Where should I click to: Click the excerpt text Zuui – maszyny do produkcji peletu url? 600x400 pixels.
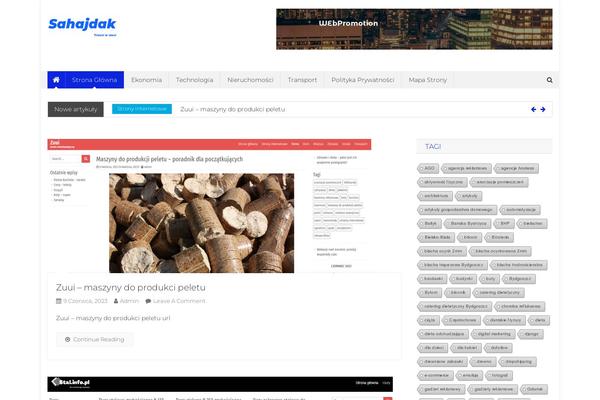[x=113, y=318]
